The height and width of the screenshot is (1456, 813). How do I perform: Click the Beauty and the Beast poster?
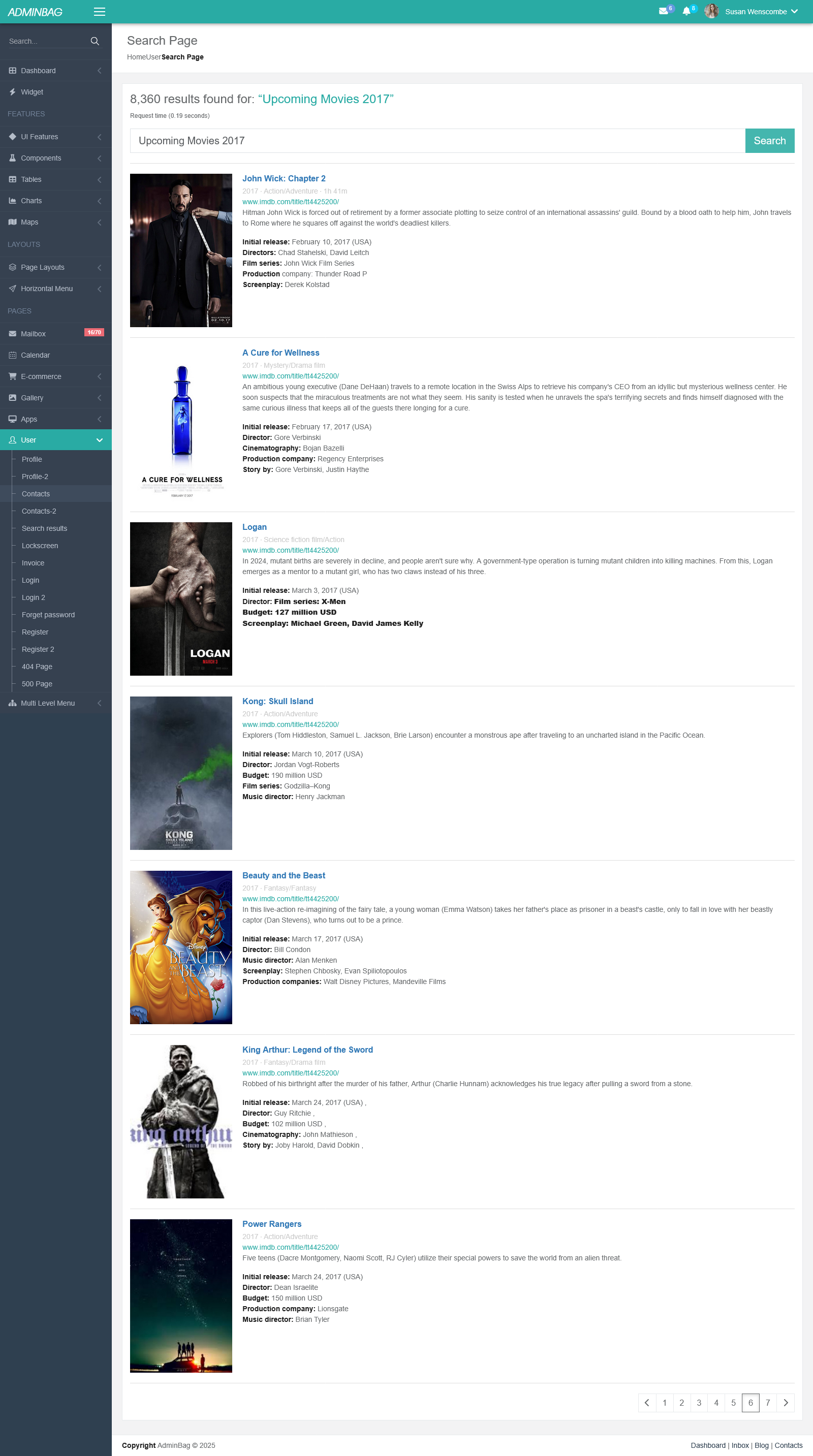[181, 947]
